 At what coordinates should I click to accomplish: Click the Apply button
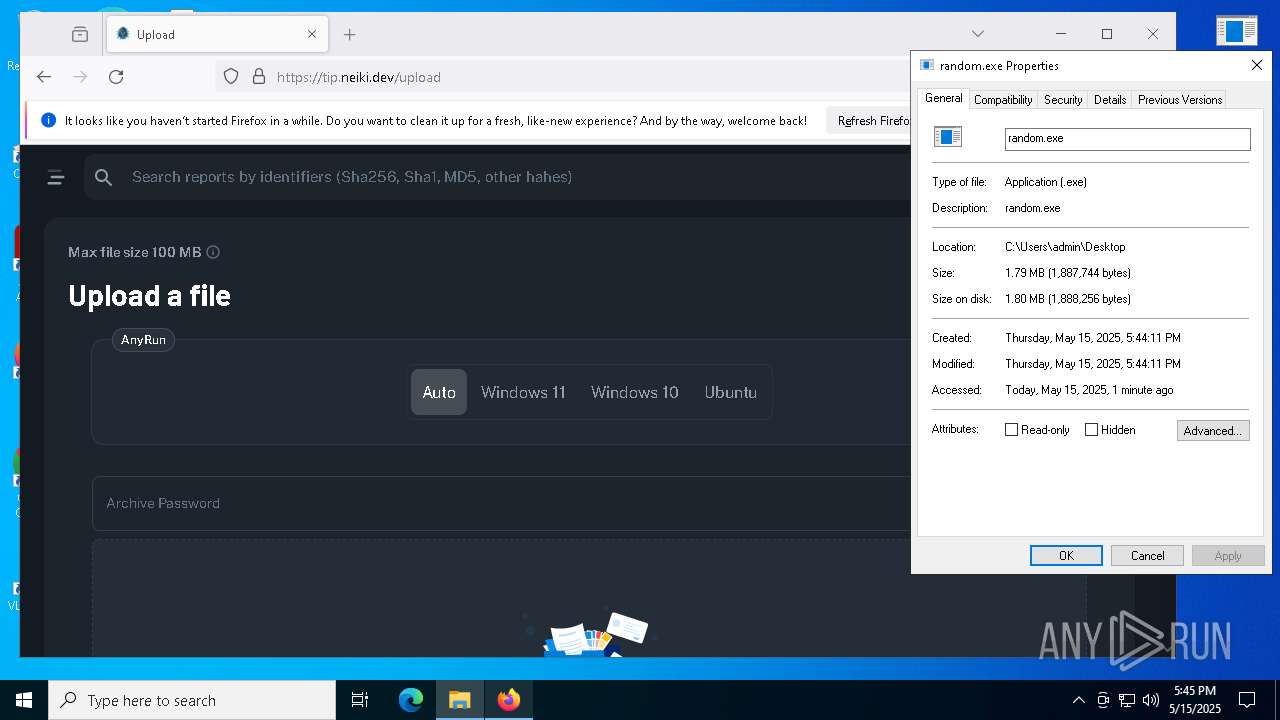(1228, 555)
